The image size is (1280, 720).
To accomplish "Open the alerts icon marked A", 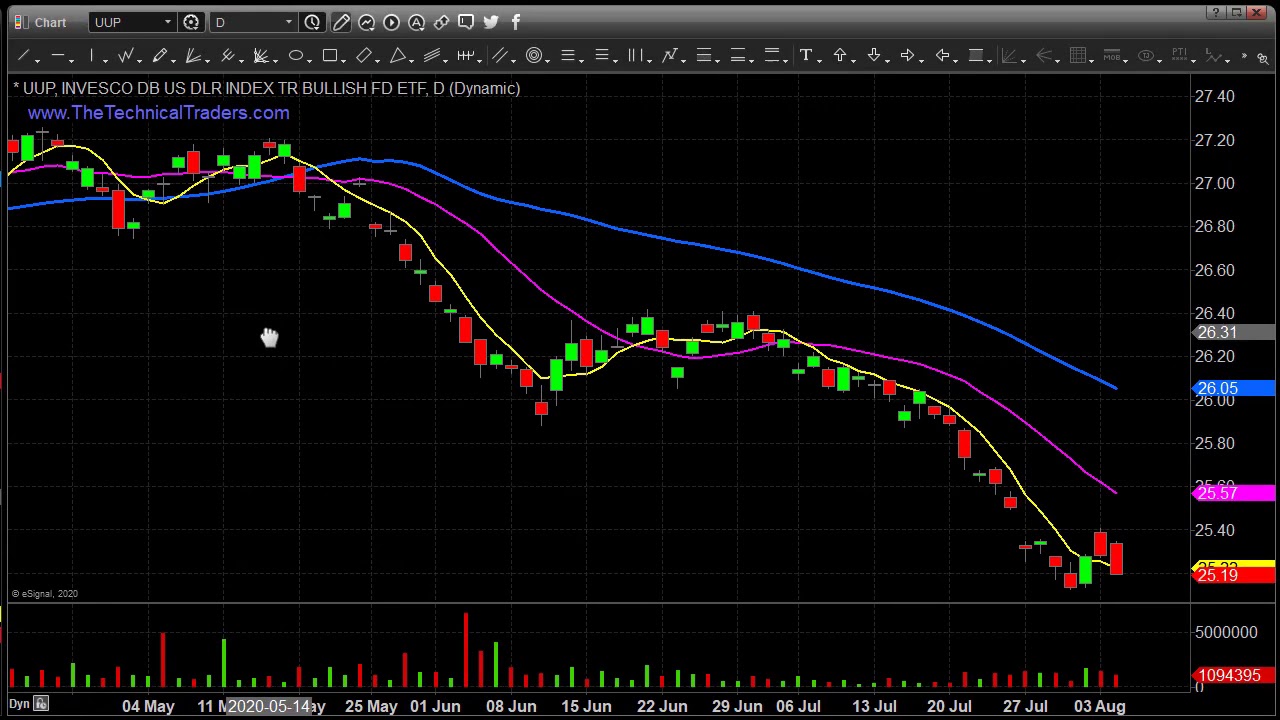I will pos(417,22).
